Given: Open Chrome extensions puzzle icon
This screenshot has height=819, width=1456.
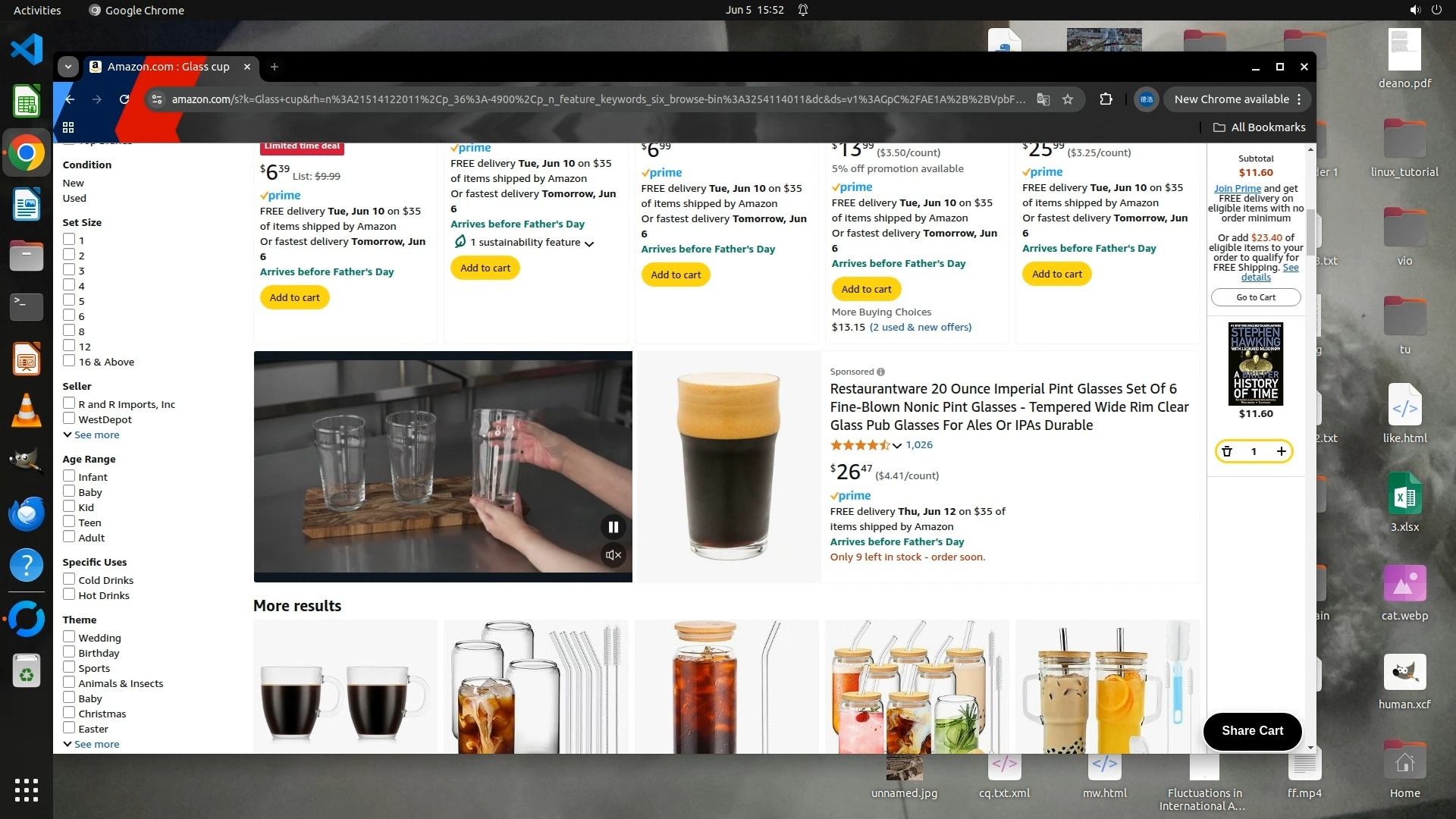Looking at the screenshot, I should click(1106, 99).
